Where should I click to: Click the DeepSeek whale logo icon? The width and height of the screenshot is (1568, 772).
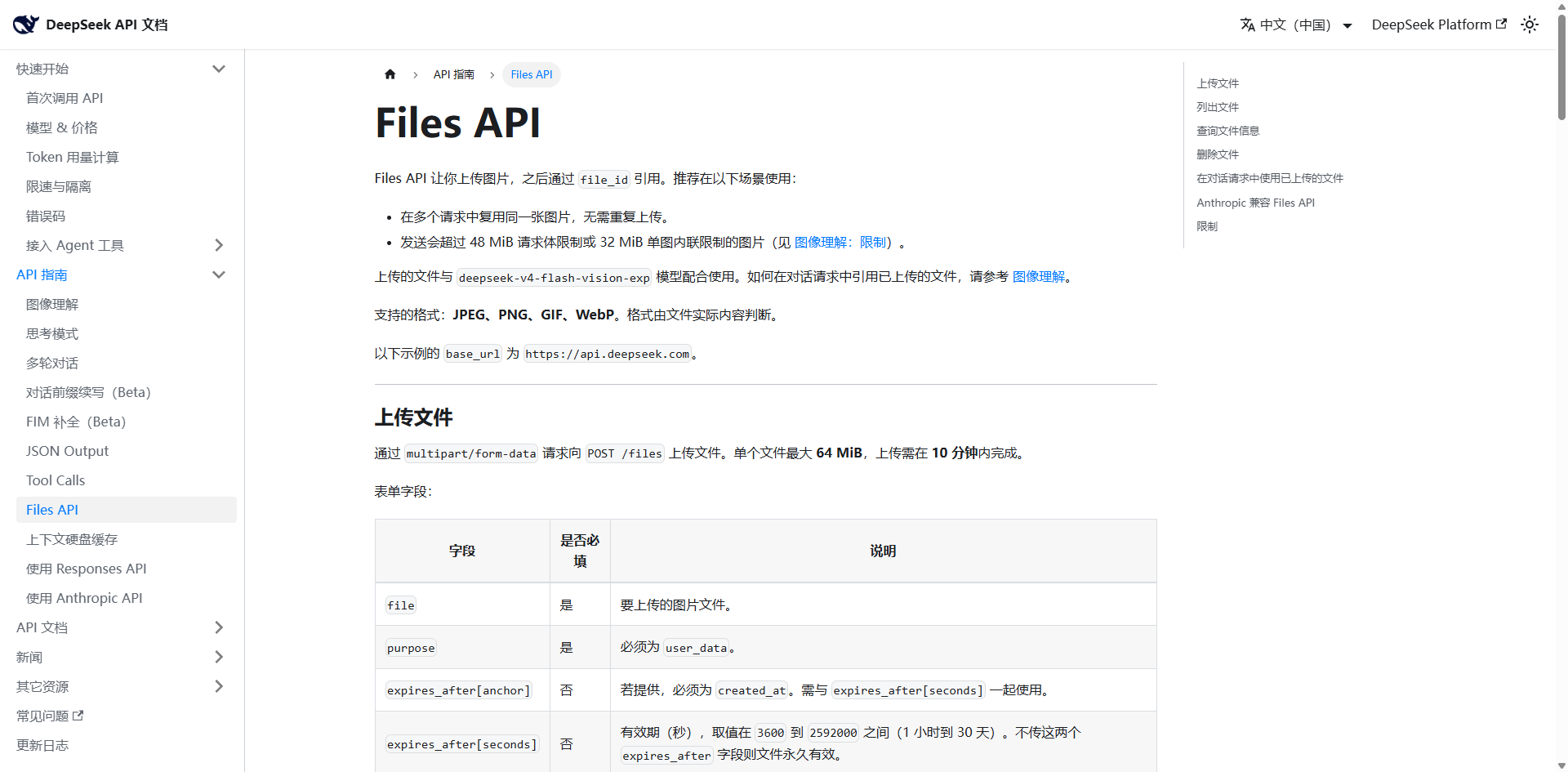26,25
